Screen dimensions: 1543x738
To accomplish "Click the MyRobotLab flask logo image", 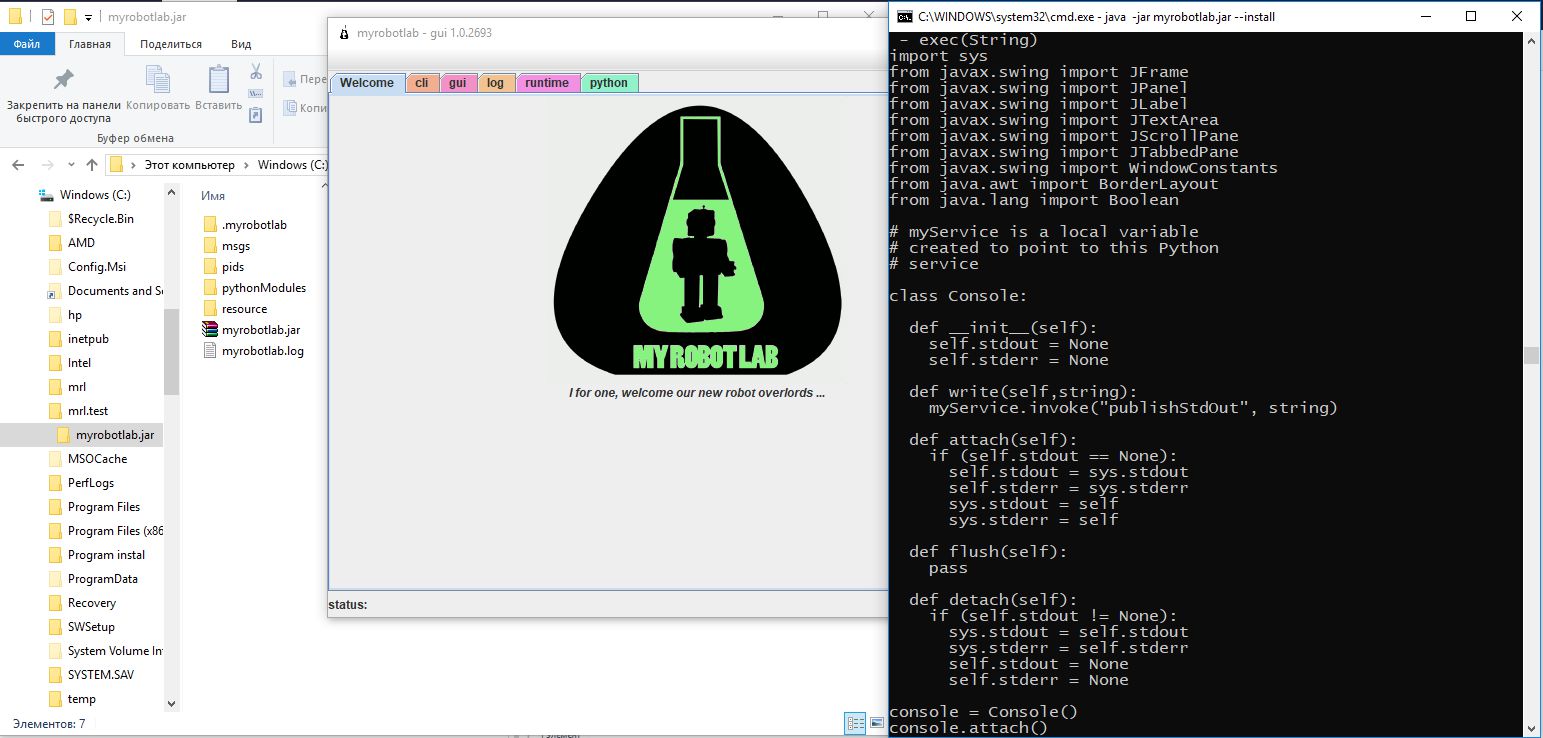I will coord(697,241).
